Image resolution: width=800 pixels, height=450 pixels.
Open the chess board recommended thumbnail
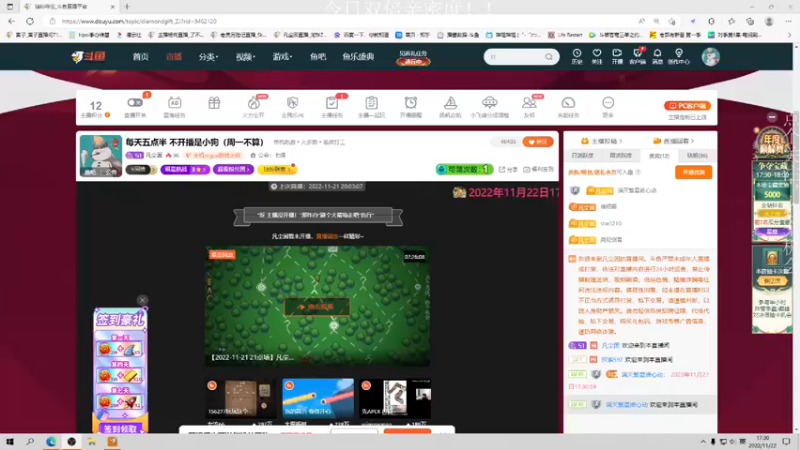240,398
